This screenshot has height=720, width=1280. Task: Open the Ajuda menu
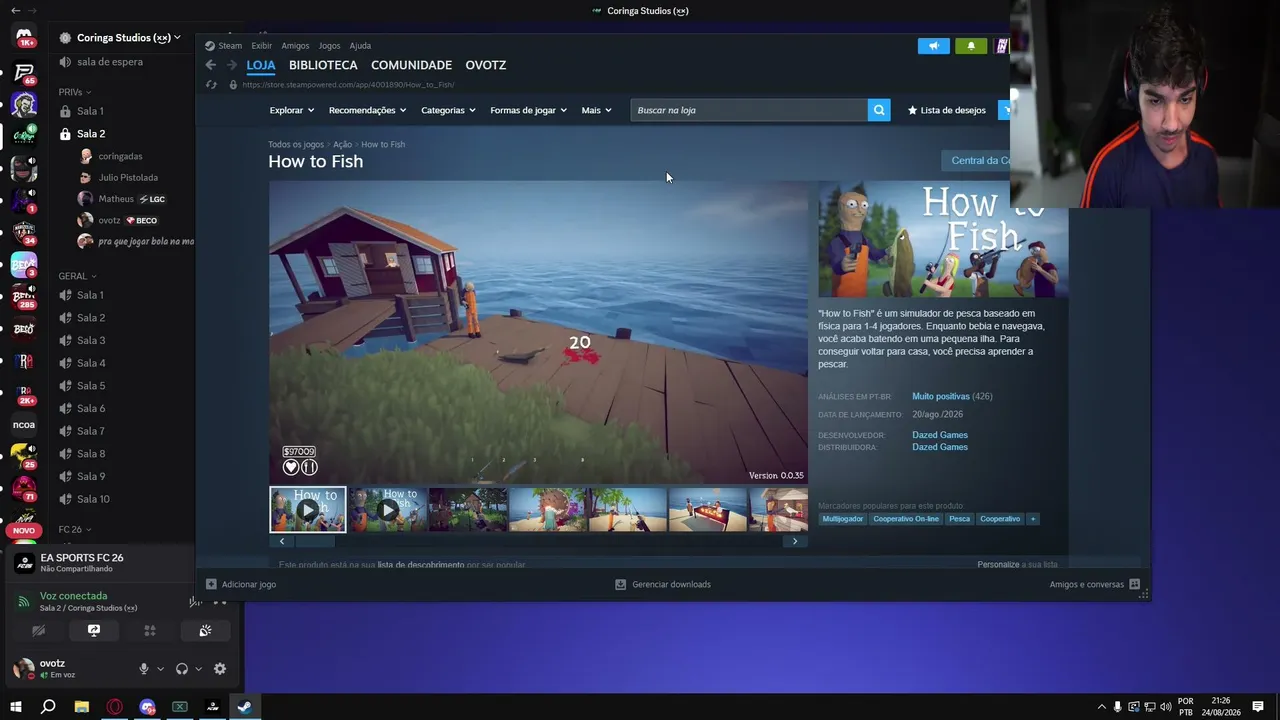click(x=360, y=46)
